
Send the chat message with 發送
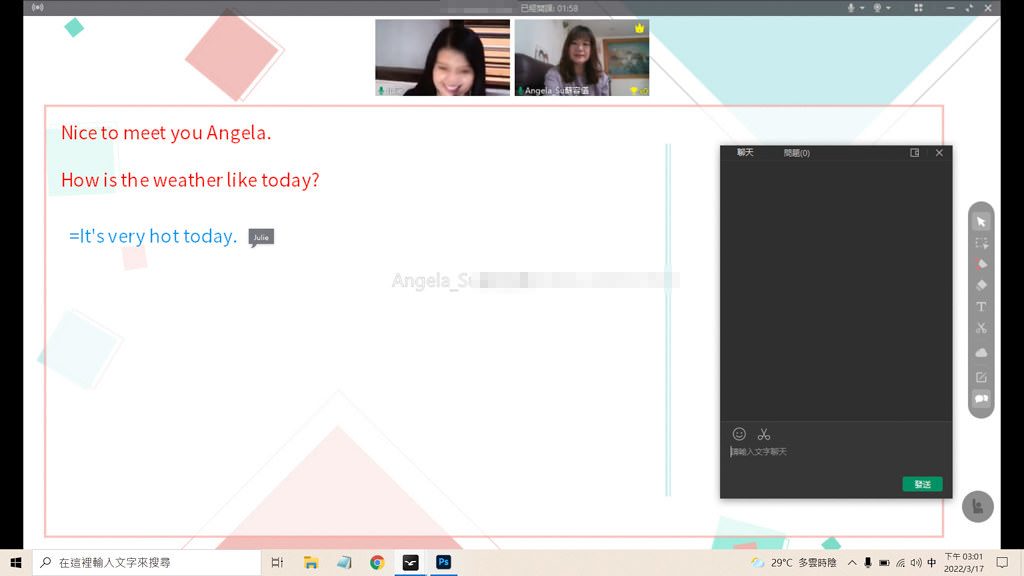(922, 484)
